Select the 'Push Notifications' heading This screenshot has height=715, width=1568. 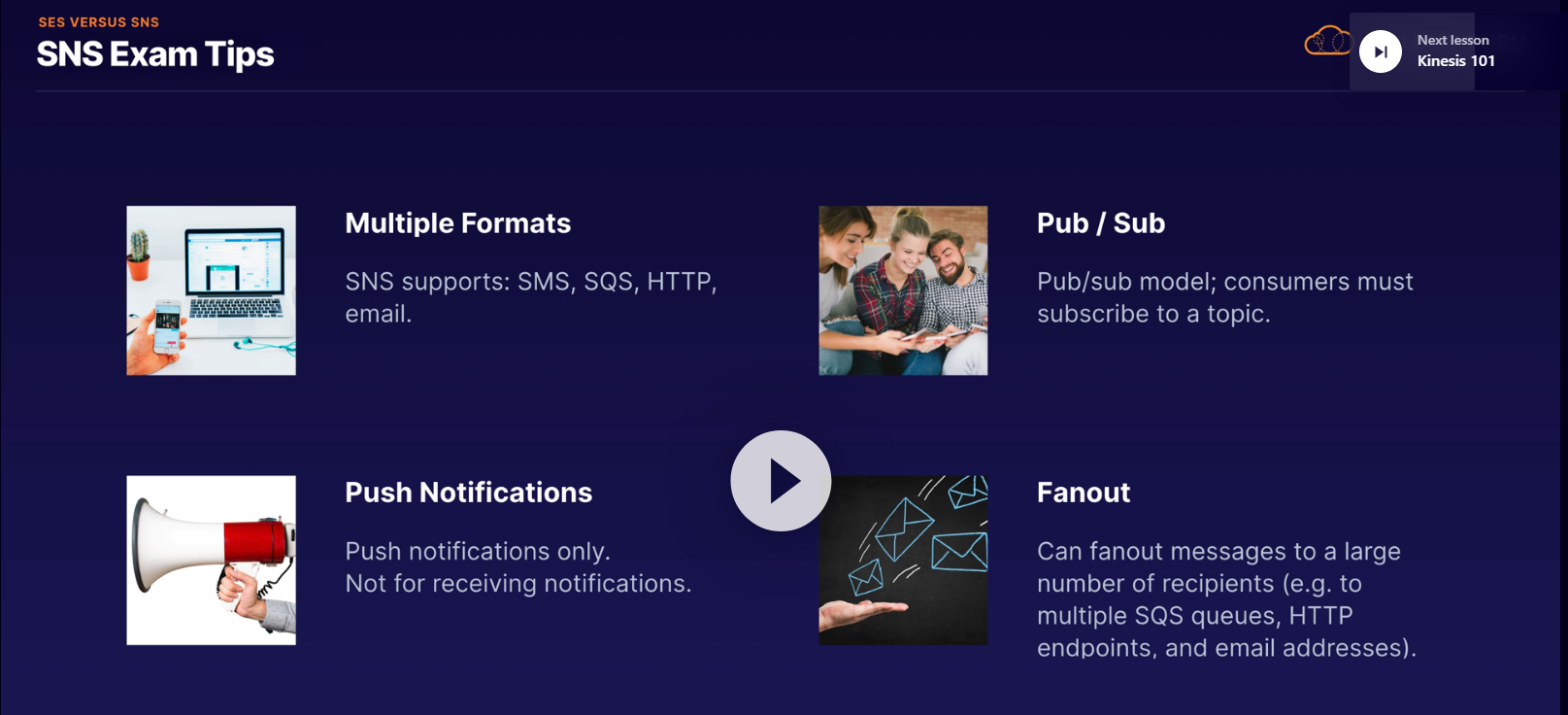469,493
